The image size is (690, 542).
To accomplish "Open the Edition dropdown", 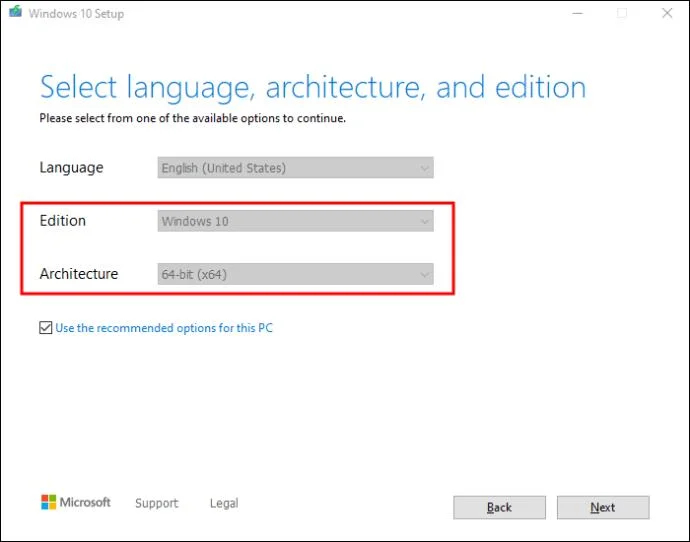I will point(295,221).
